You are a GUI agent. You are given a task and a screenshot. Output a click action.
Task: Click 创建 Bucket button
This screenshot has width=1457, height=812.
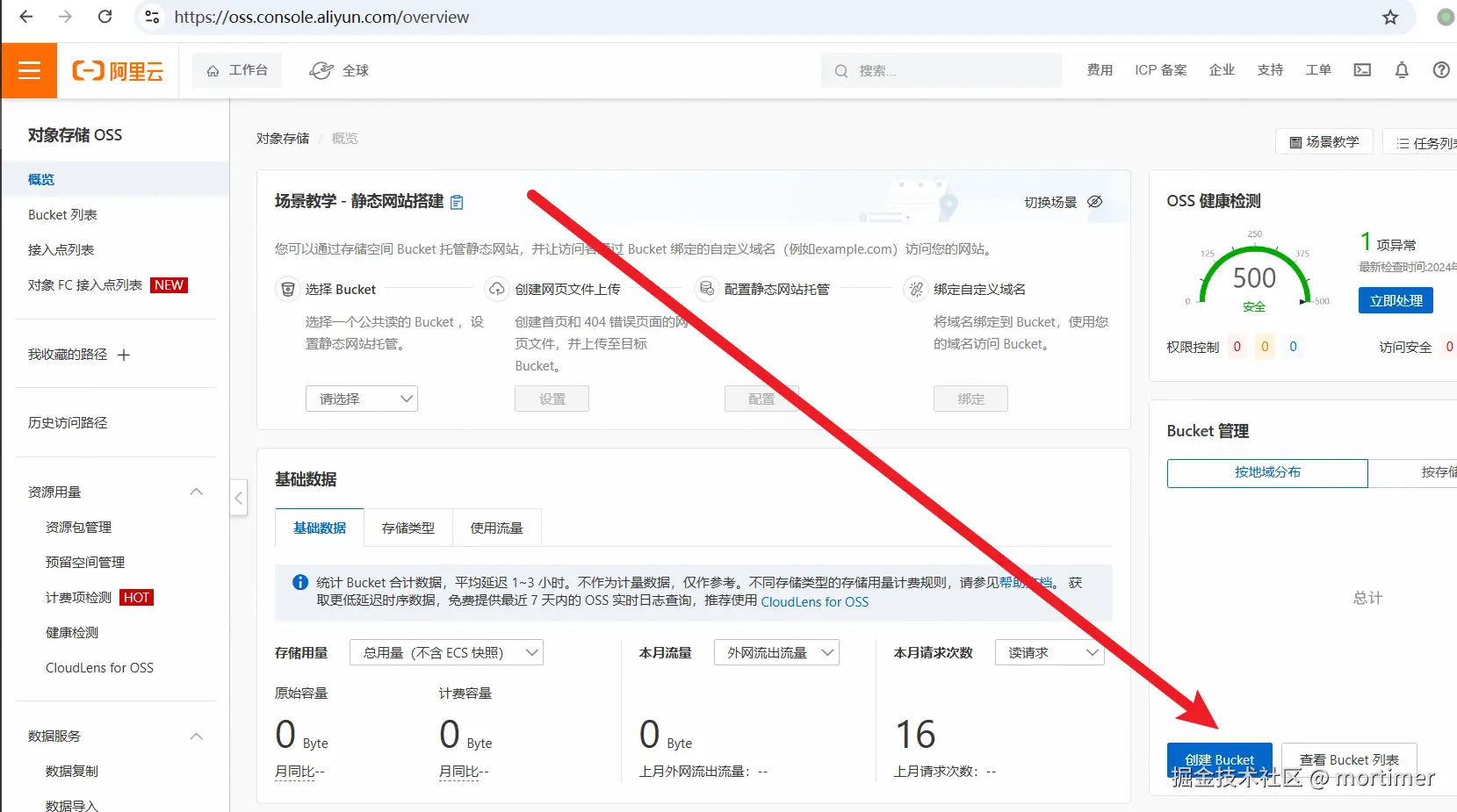pyautogui.click(x=1219, y=759)
